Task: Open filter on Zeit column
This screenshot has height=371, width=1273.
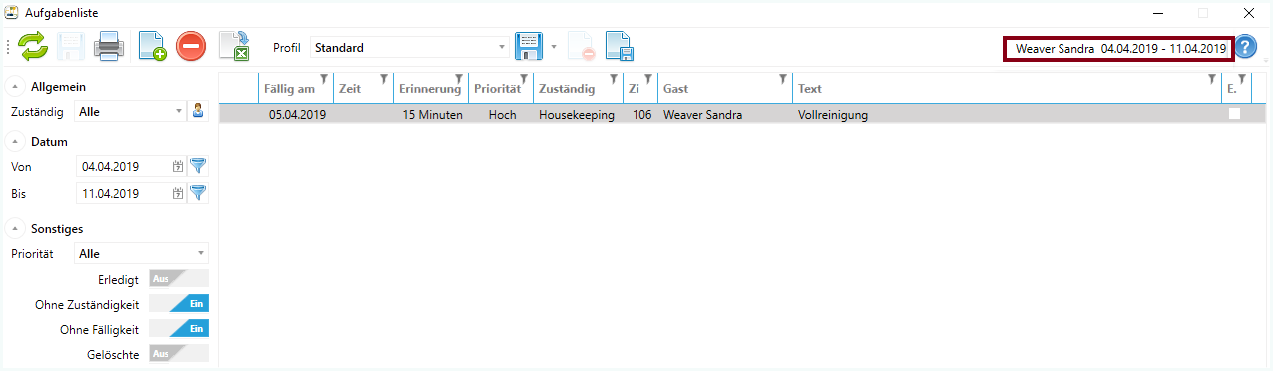Action: pyautogui.click(x=384, y=78)
